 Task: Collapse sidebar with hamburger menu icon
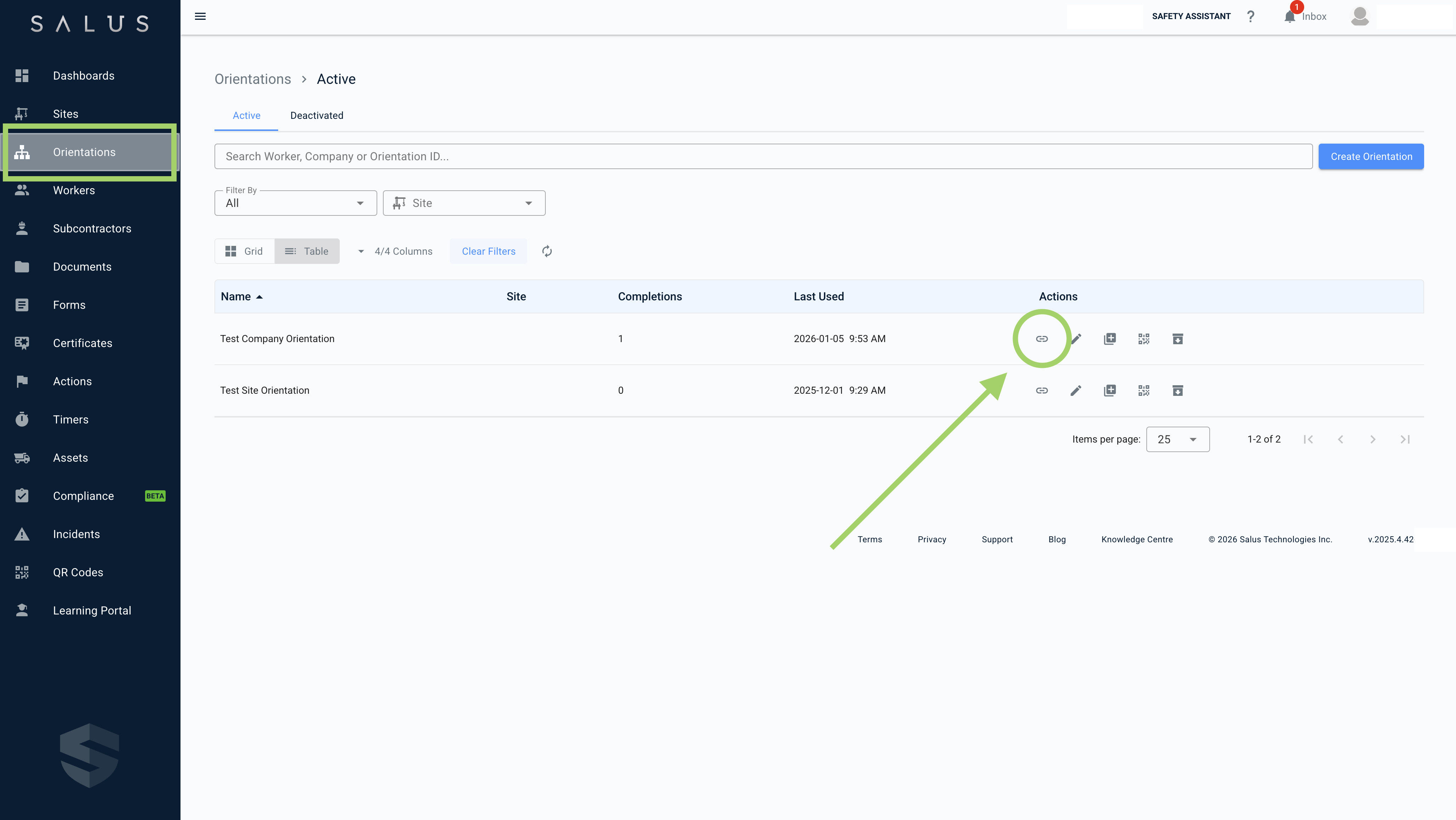200,16
